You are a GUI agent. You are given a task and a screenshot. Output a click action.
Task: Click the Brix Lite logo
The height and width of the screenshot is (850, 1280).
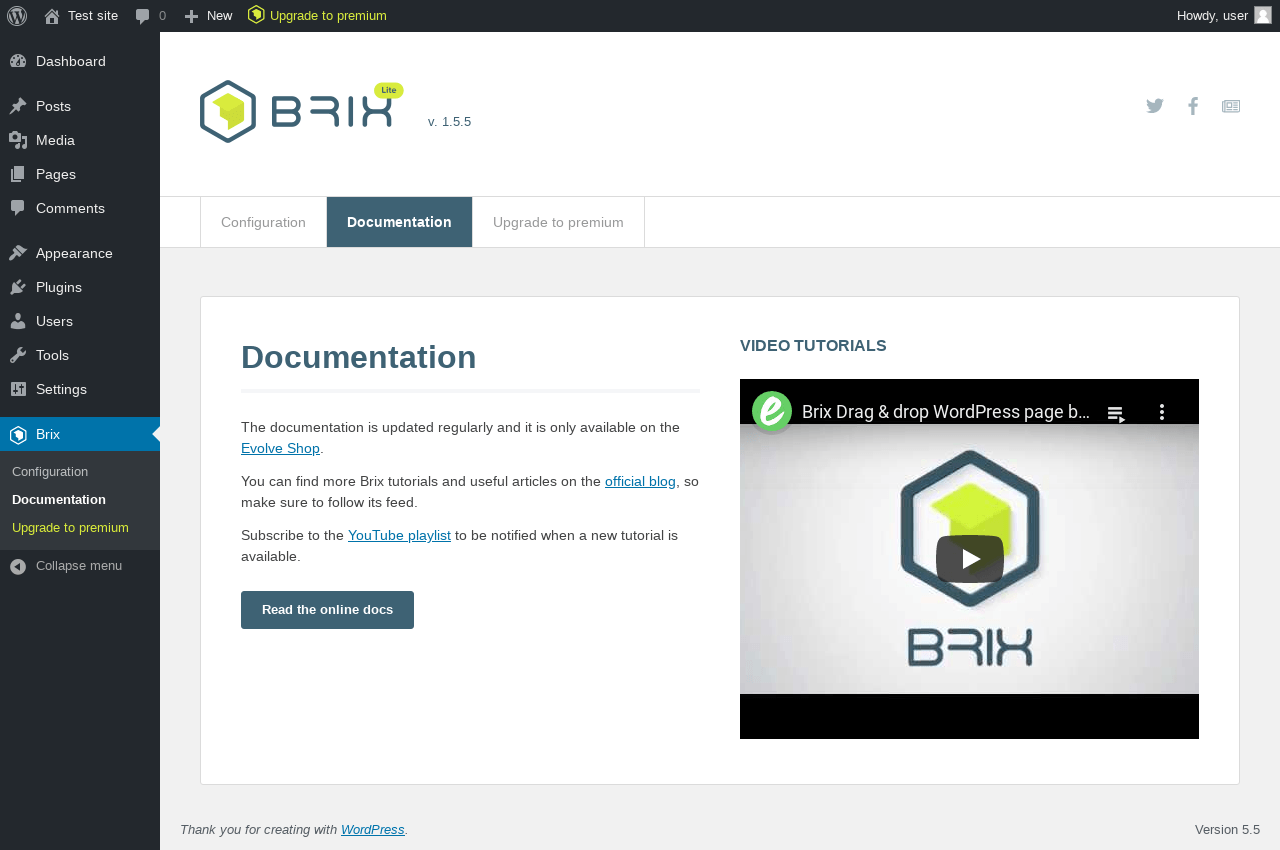click(x=301, y=111)
